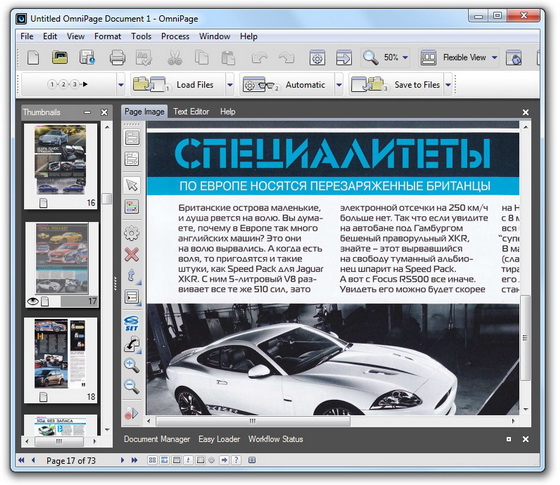
Task: Open the Flexible View dropdown arrow
Action: tap(495, 58)
